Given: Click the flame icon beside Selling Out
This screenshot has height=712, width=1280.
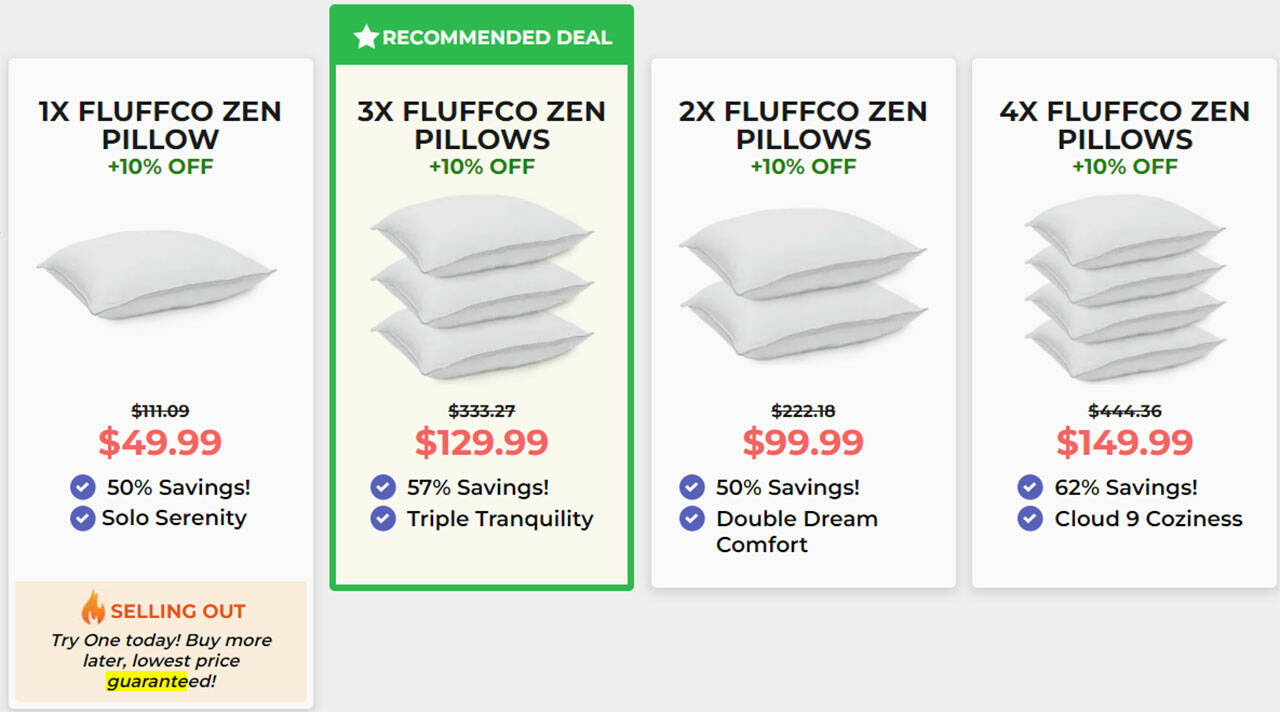Looking at the screenshot, I should pos(93,608).
